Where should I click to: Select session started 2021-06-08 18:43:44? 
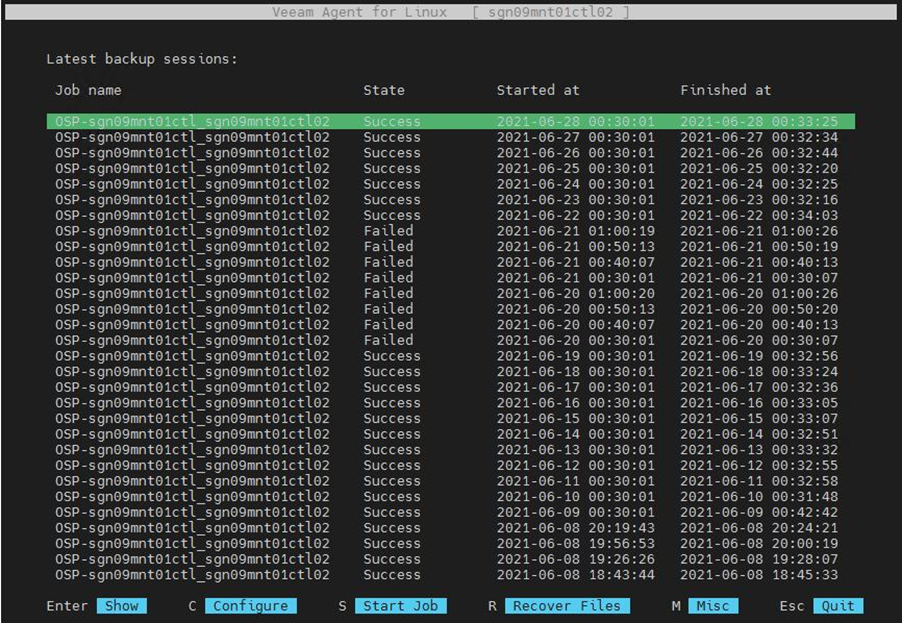point(450,575)
